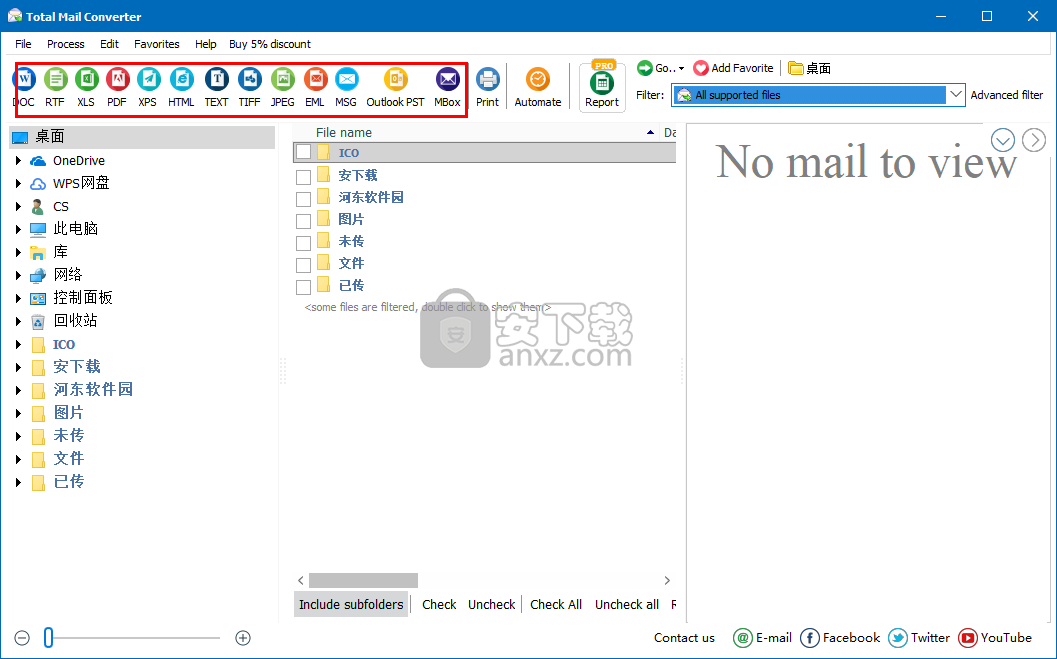Click Check All button
The width and height of the screenshot is (1057, 659).
[x=556, y=604]
